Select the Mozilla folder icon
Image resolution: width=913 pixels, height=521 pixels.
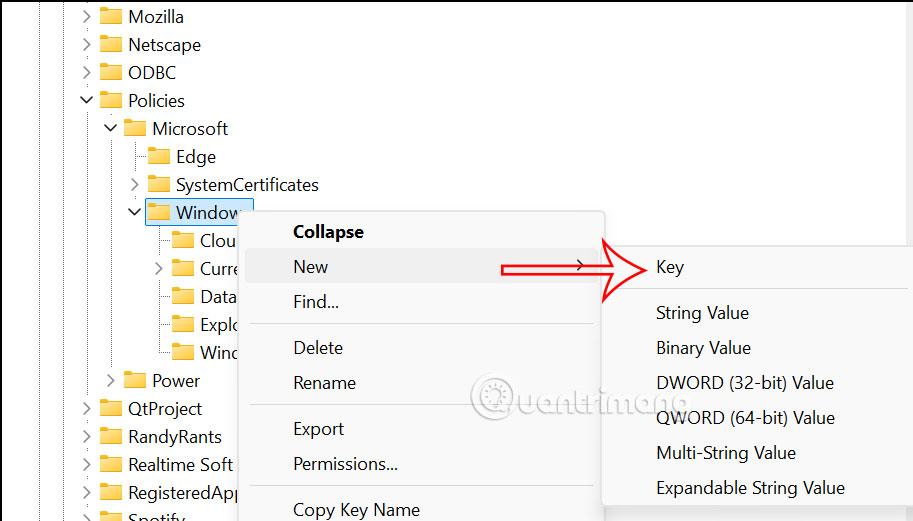pos(111,16)
